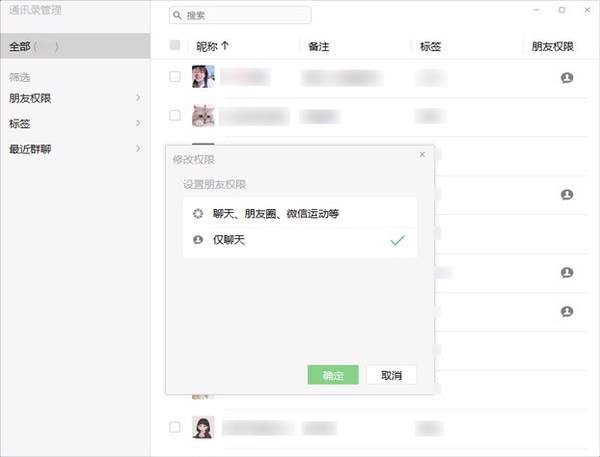This screenshot has width=600, height=457.
Task: Select 聊天、朋友圈、微信运动等 permission option
Action: (x=300, y=214)
